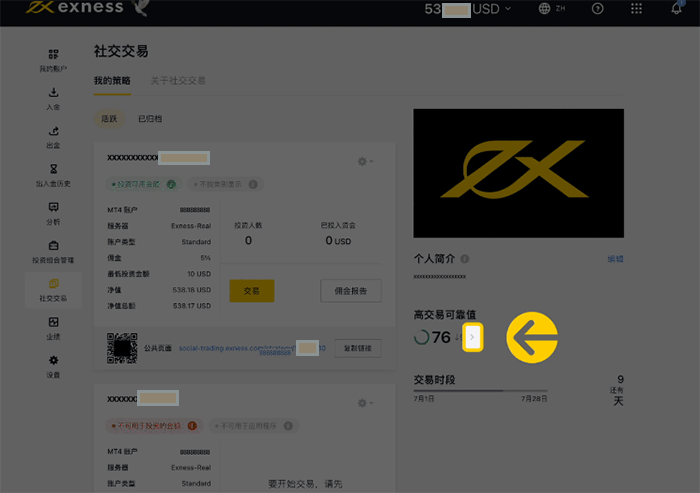Click the yellow 交易 button
Viewport: 700px width, 493px height.
[x=251, y=291]
